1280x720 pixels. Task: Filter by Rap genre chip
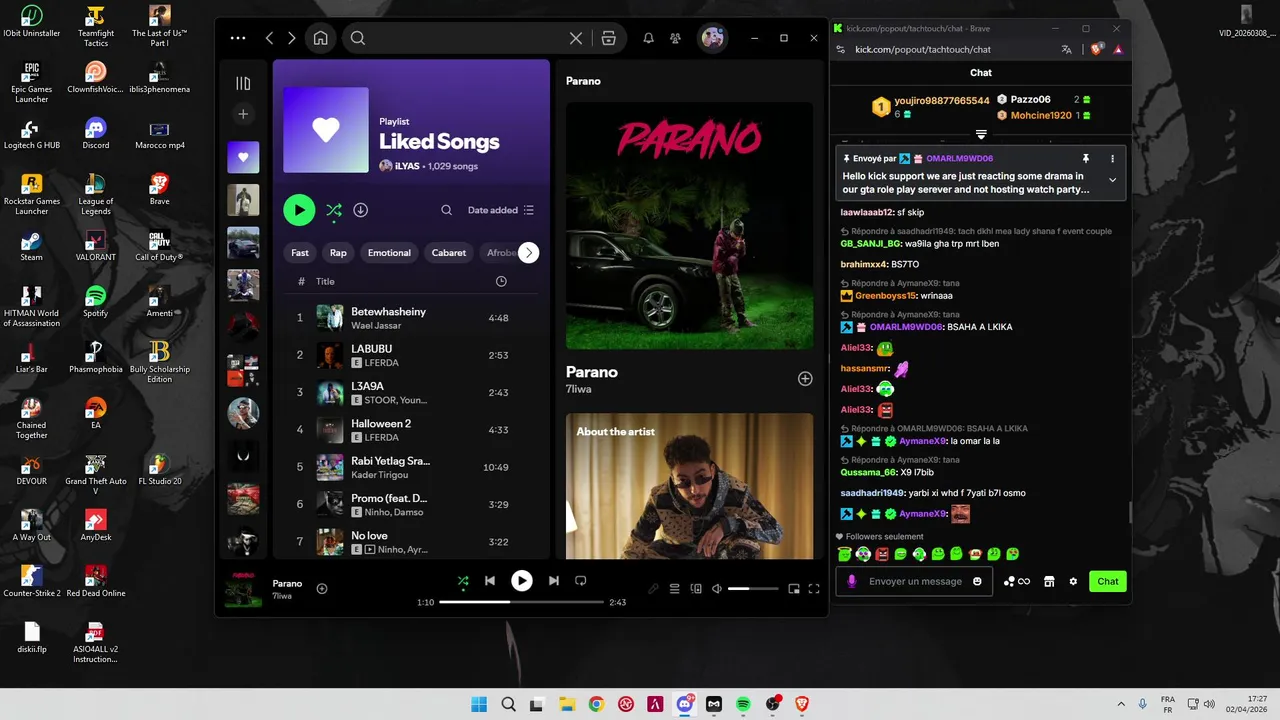pos(338,253)
